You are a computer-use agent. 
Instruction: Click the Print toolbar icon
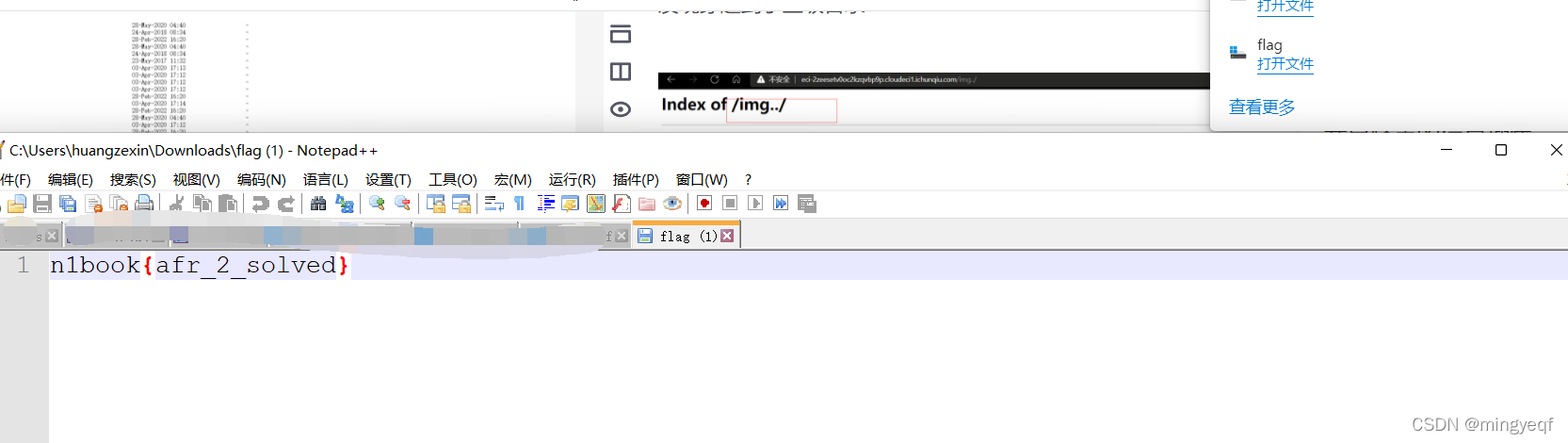pos(144,204)
